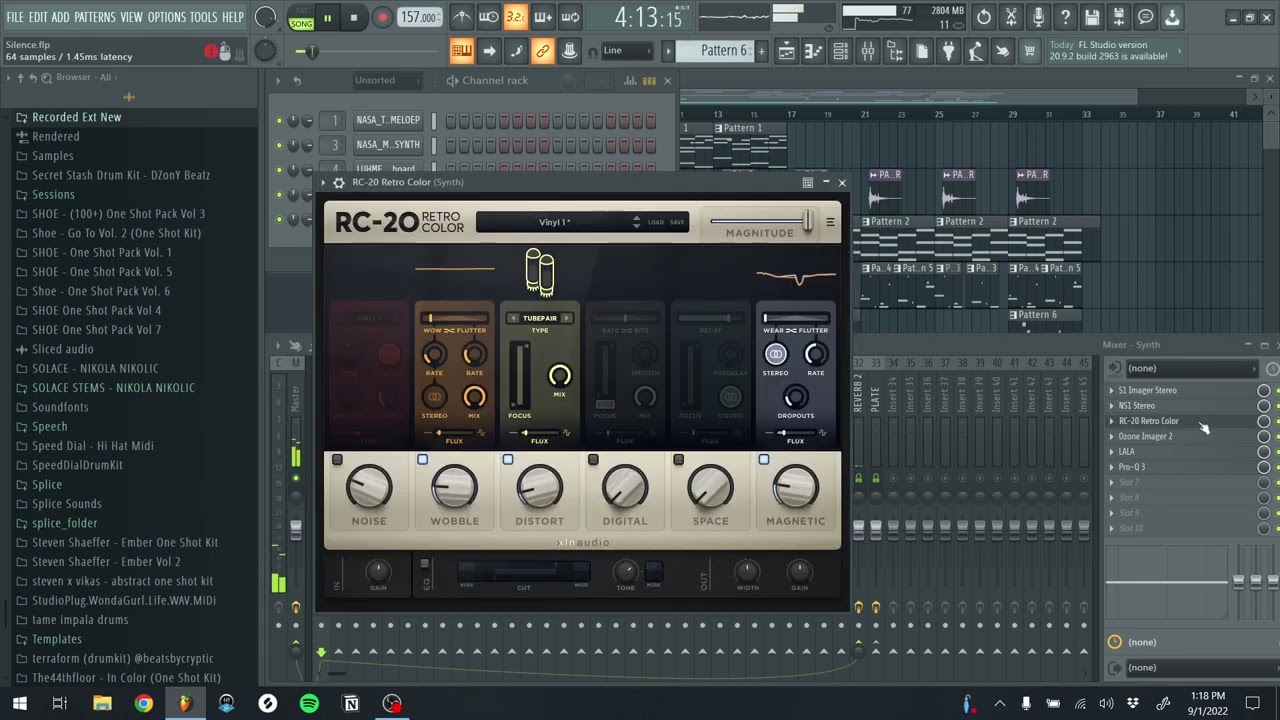Click the RC-20 LOAD preset button
This screenshot has height=720, width=1280.
(x=656, y=222)
